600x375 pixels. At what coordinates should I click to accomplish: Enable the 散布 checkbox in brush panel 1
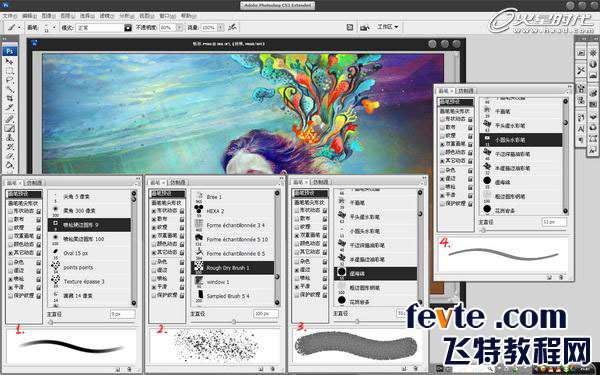pos(10,219)
